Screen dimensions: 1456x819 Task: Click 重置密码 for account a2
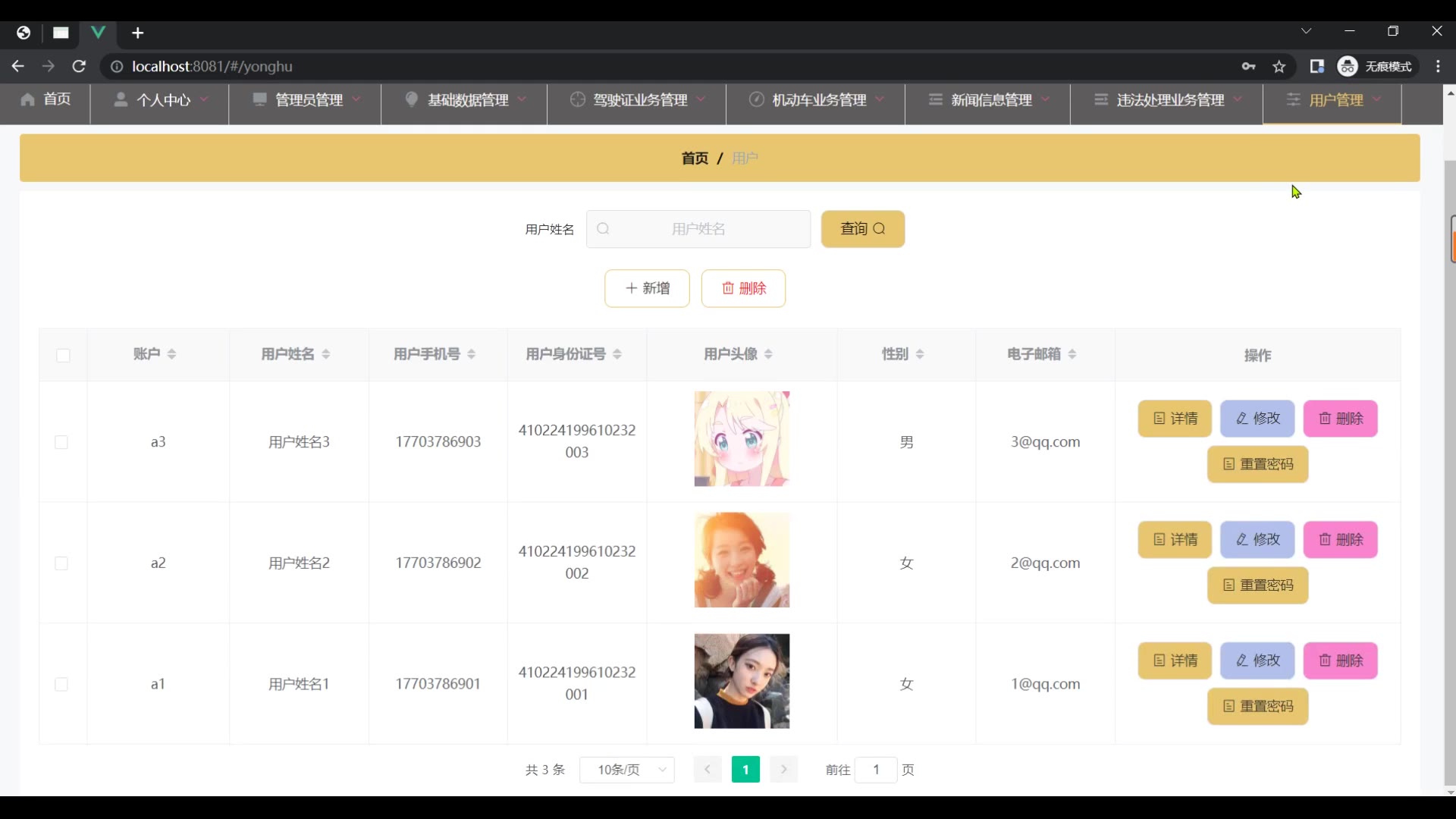pyautogui.click(x=1258, y=585)
